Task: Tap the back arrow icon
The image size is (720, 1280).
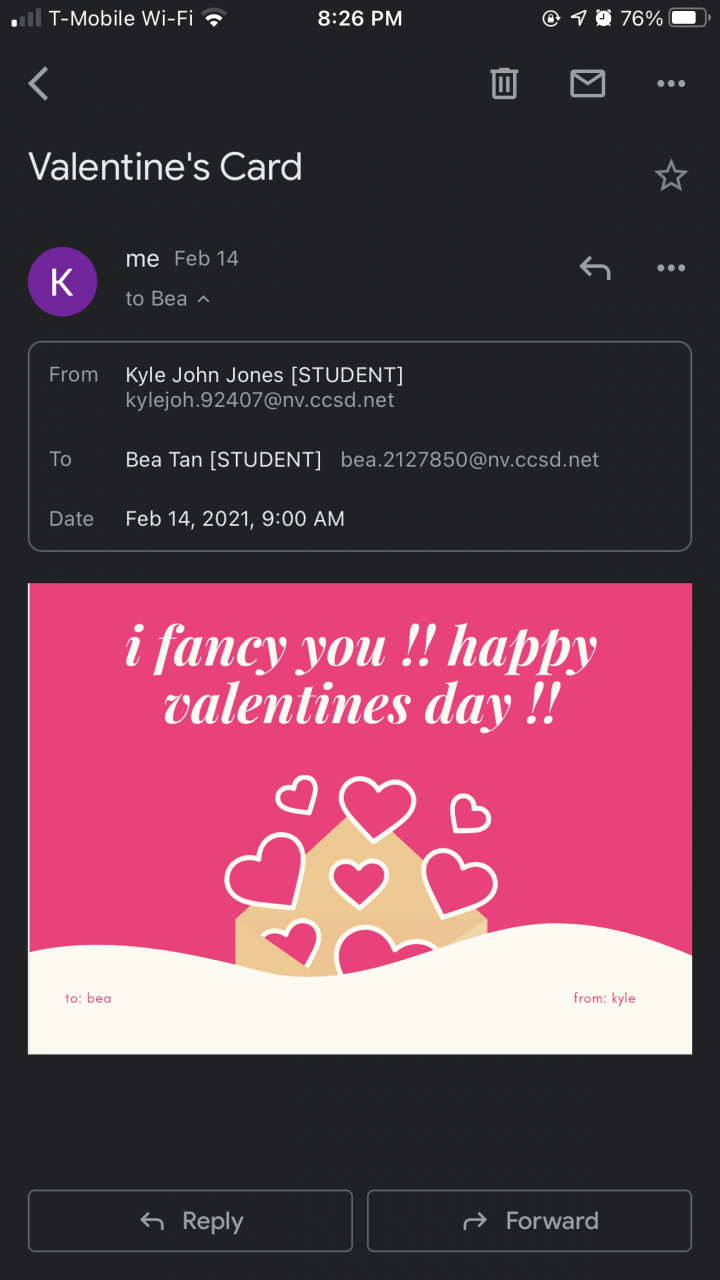Action: (x=39, y=84)
